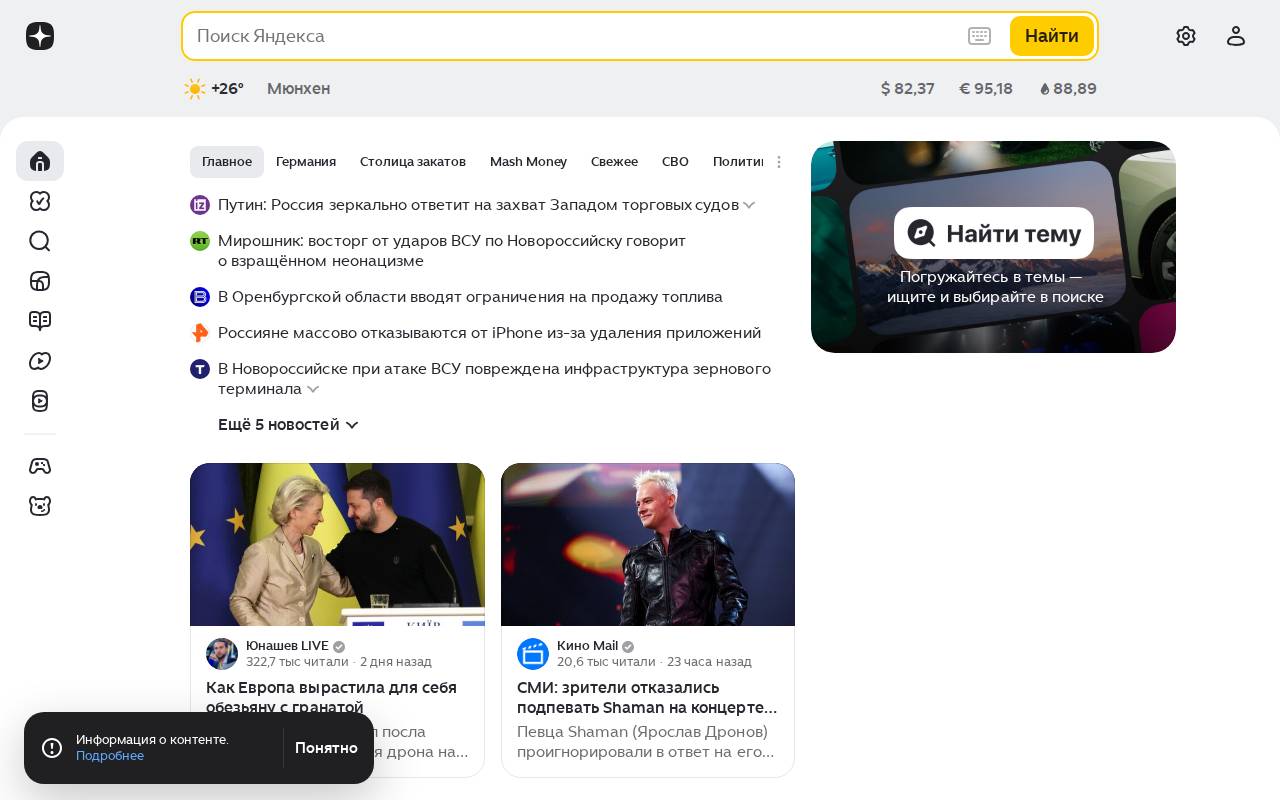Open the sun weather icon
The height and width of the screenshot is (800, 1280).
point(194,89)
